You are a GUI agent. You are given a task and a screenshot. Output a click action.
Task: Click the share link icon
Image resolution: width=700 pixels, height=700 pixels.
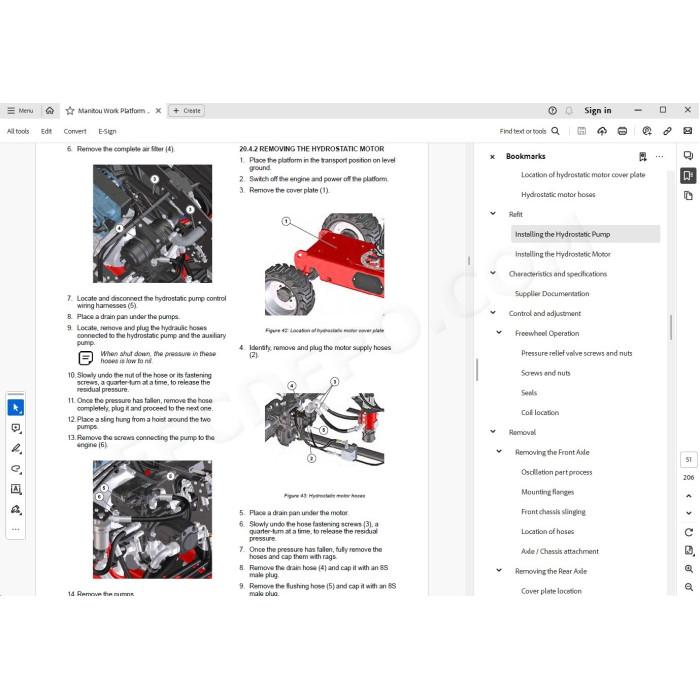[667, 131]
